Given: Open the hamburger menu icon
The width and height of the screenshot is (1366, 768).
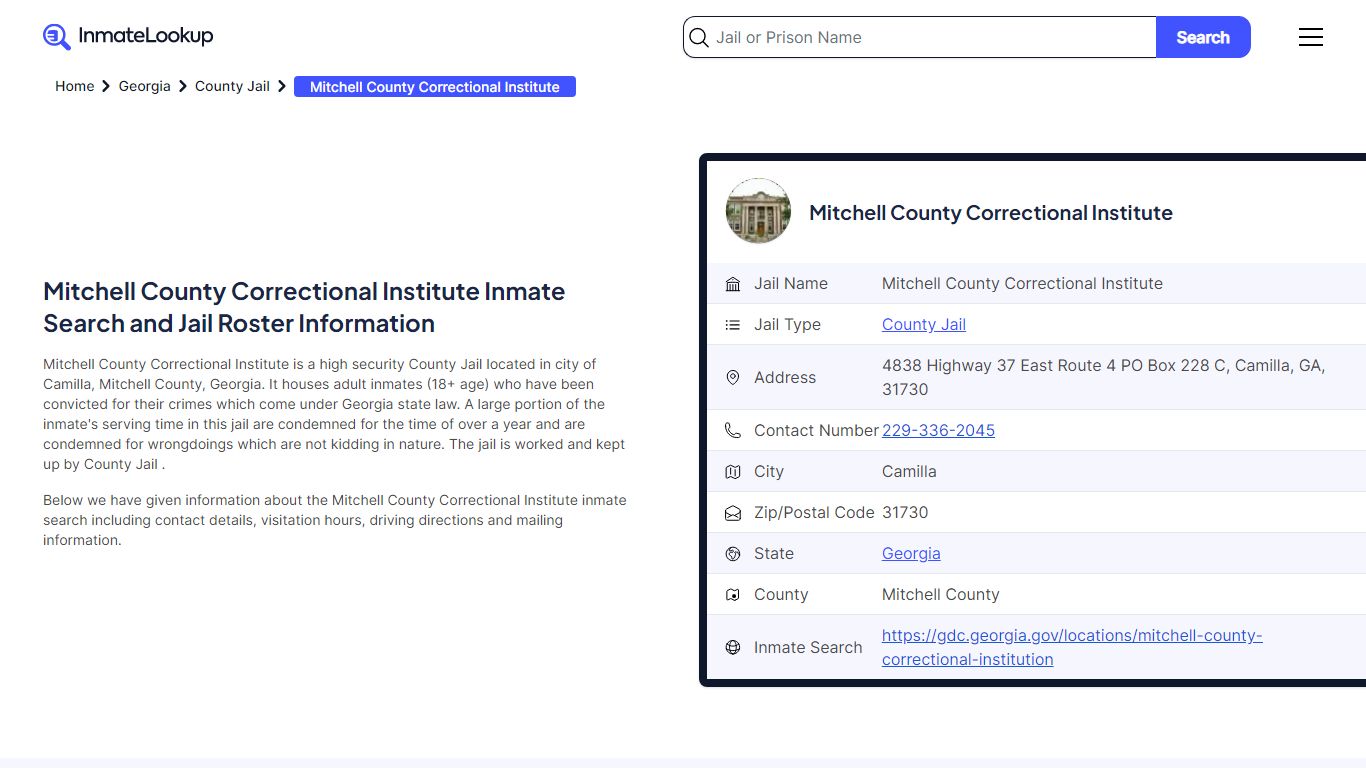Looking at the screenshot, I should 1311,37.
